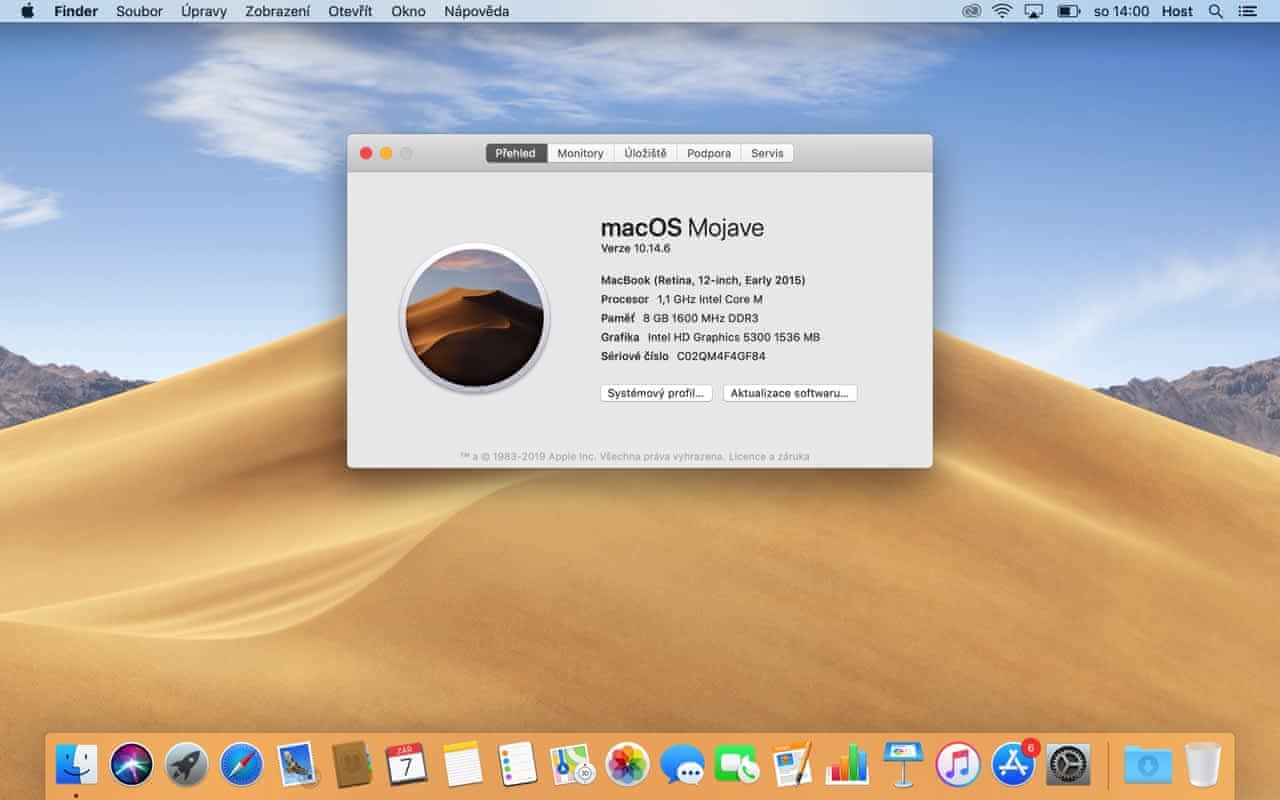Open the Wi-Fi status menu
Screen dimensions: 1280x800
(x=1002, y=11)
